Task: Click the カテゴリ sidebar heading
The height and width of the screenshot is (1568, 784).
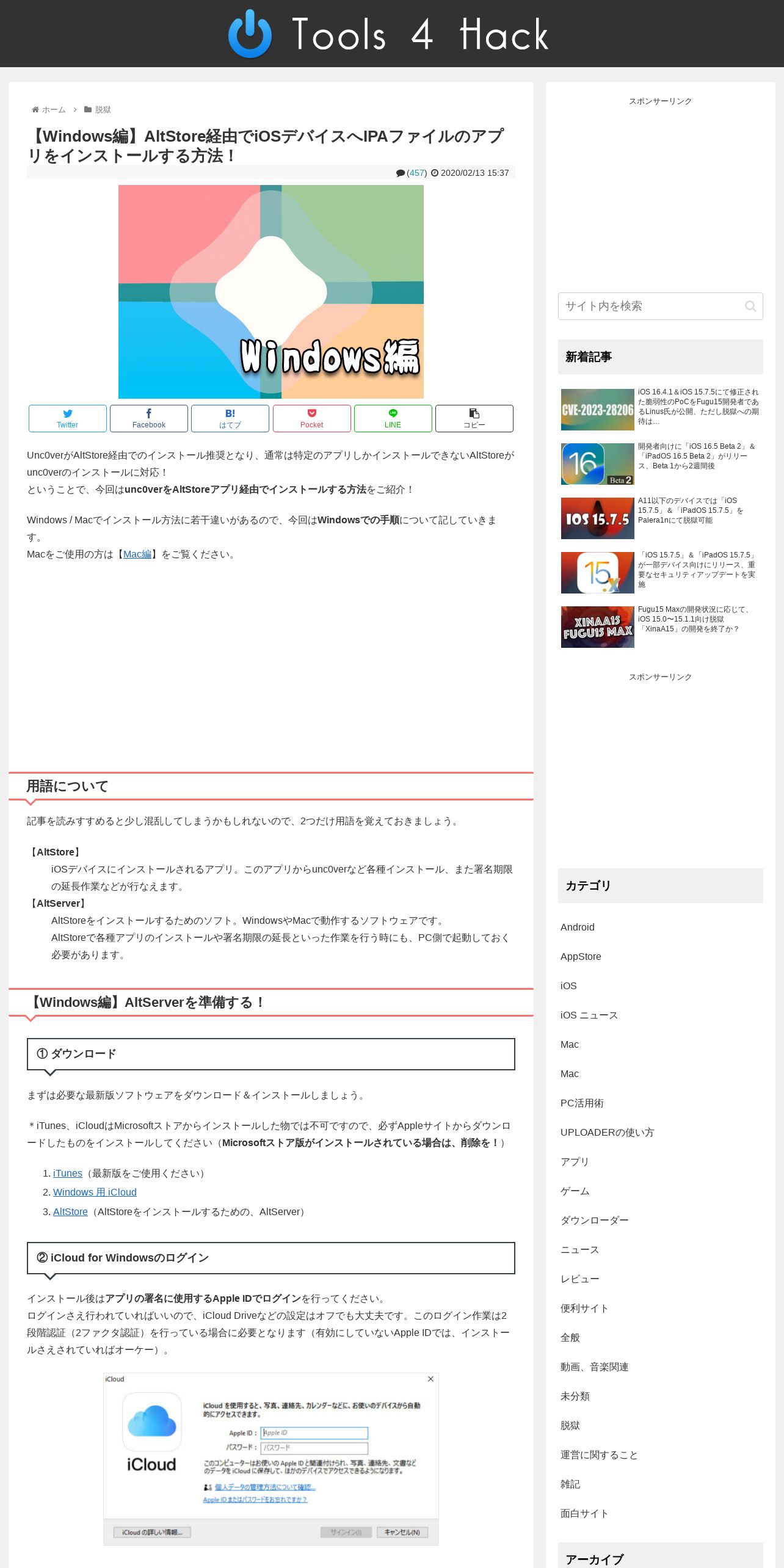Action: click(661, 885)
